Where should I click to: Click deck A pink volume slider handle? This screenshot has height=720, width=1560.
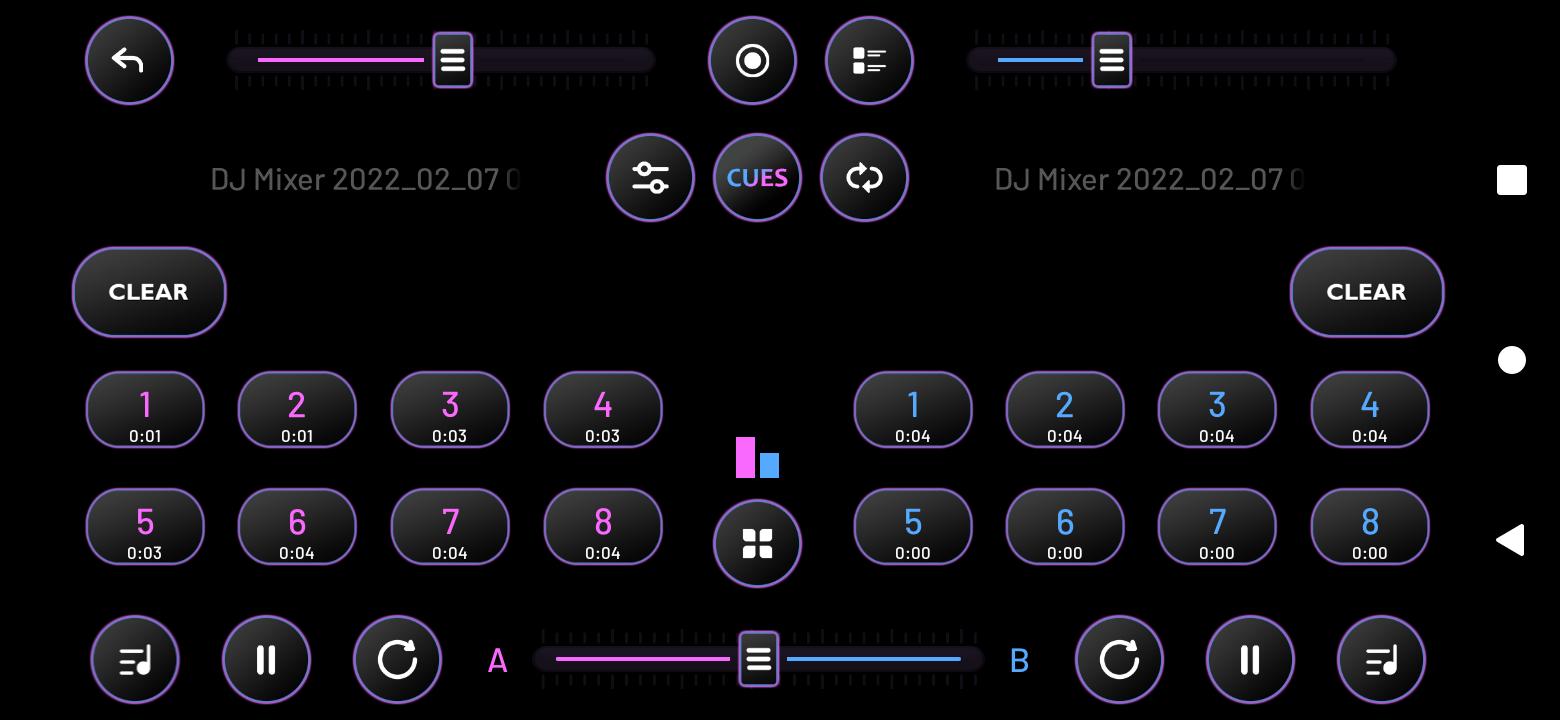pyautogui.click(x=452, y=60)
